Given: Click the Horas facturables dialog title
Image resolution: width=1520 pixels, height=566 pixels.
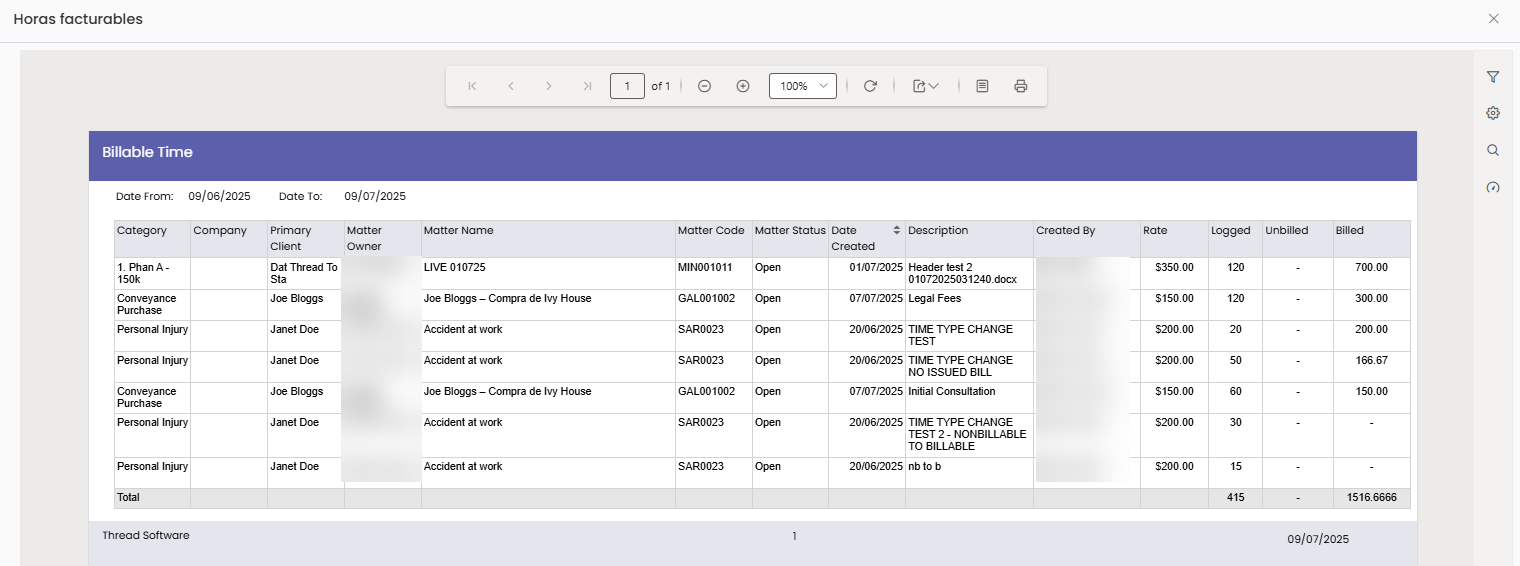Looking at the screenshot, I should 78,19.
